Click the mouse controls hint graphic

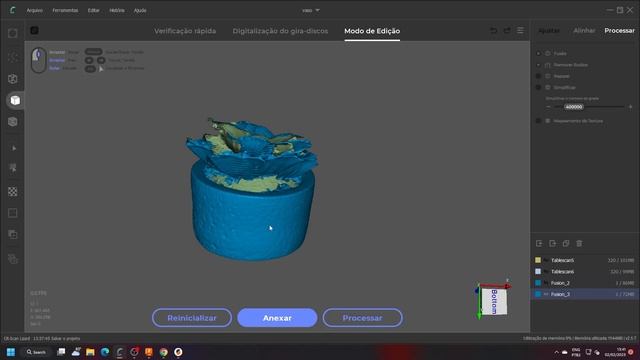[38, 60]
